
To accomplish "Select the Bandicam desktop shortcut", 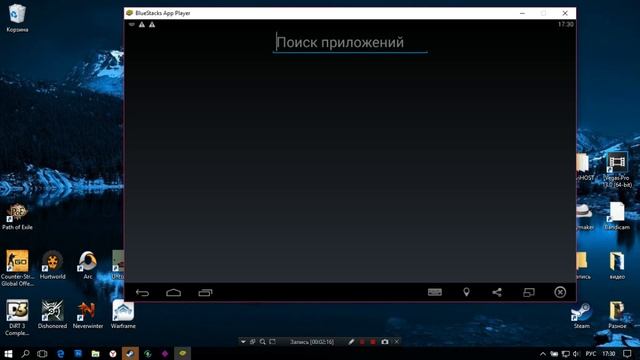I will [617, 216].
